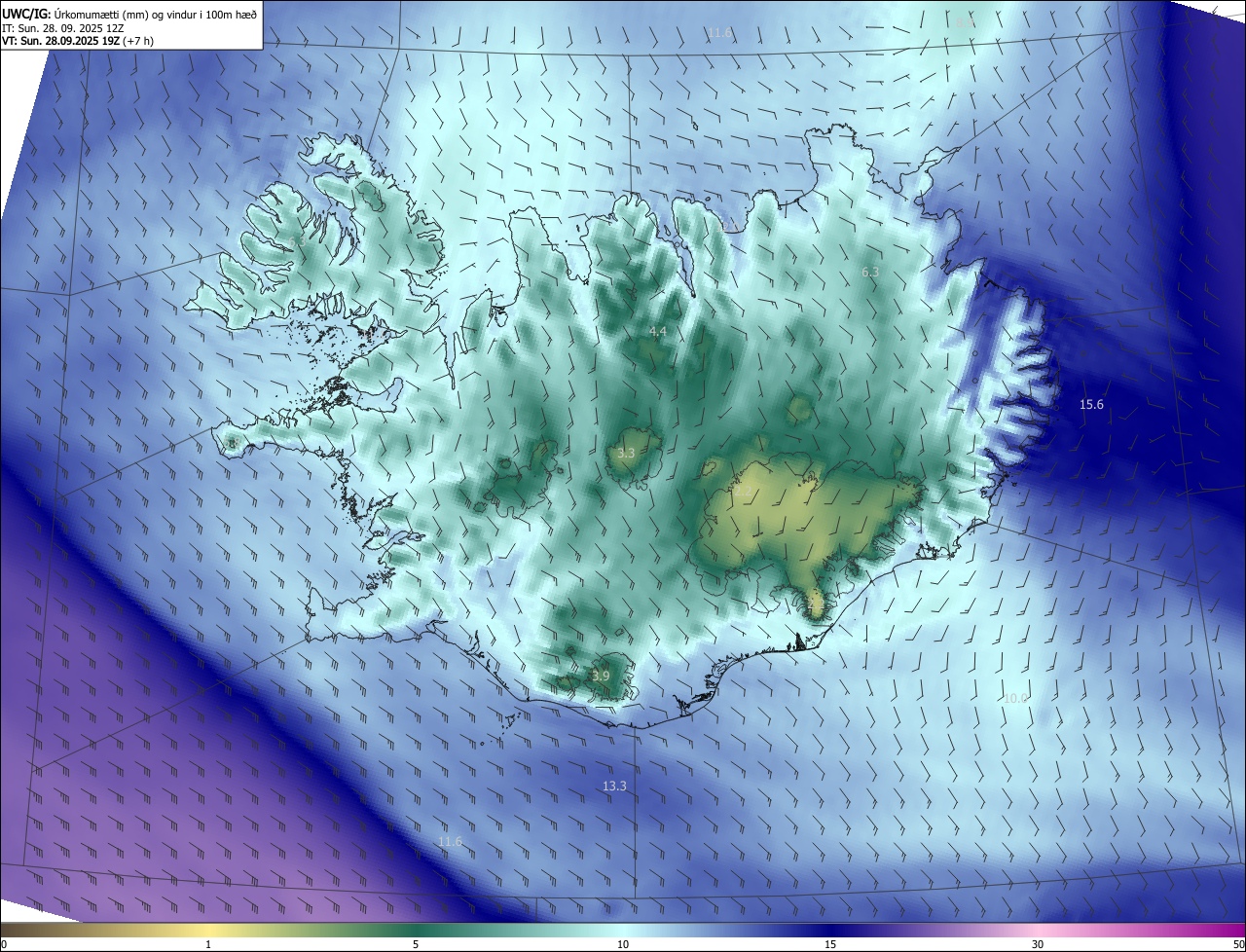1246x952 pixels.
Task: Click the 1 tick on the color scale
Action: 208,944
